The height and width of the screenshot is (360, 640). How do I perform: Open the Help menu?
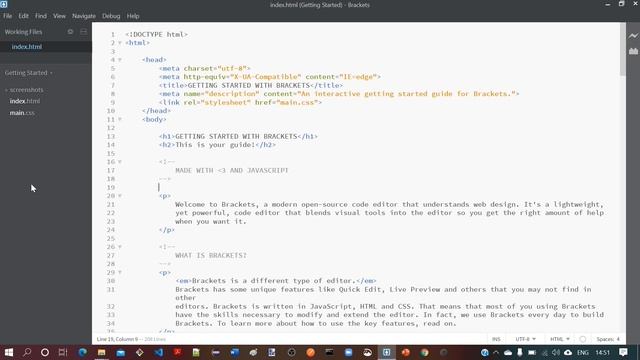133,16
